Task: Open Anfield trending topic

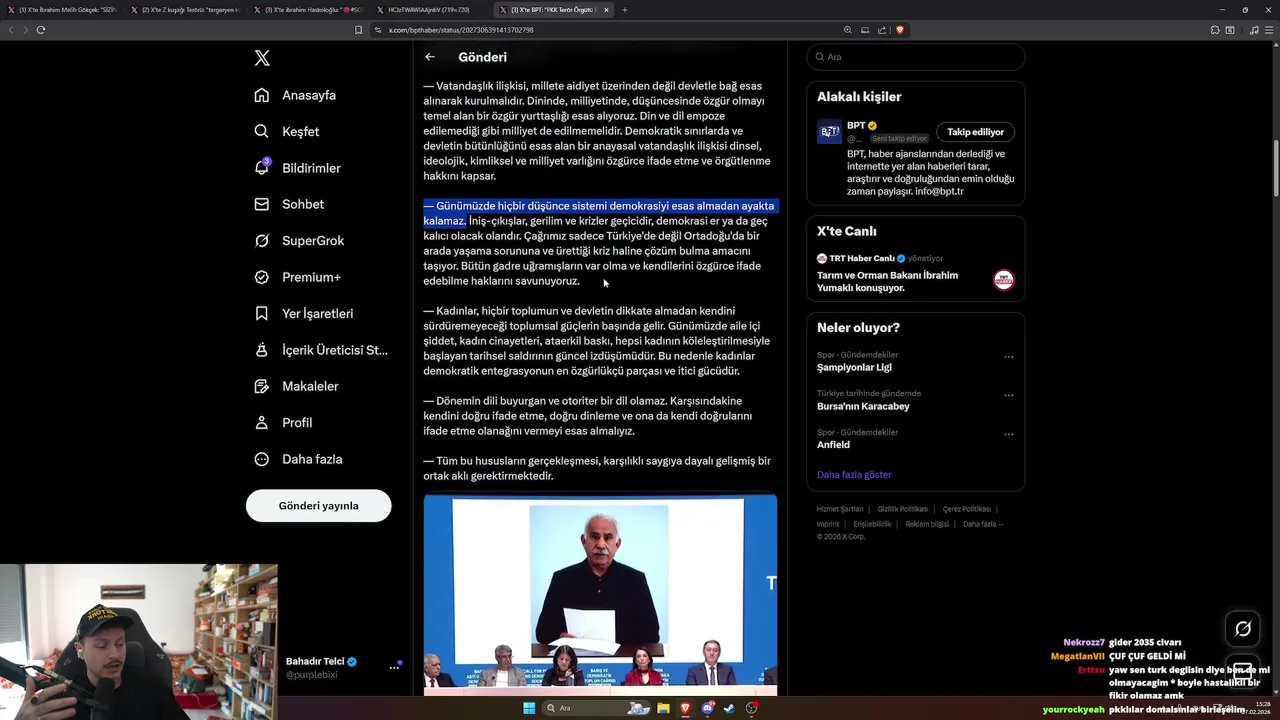Action: pyautogui.click(x=833, y=445)
